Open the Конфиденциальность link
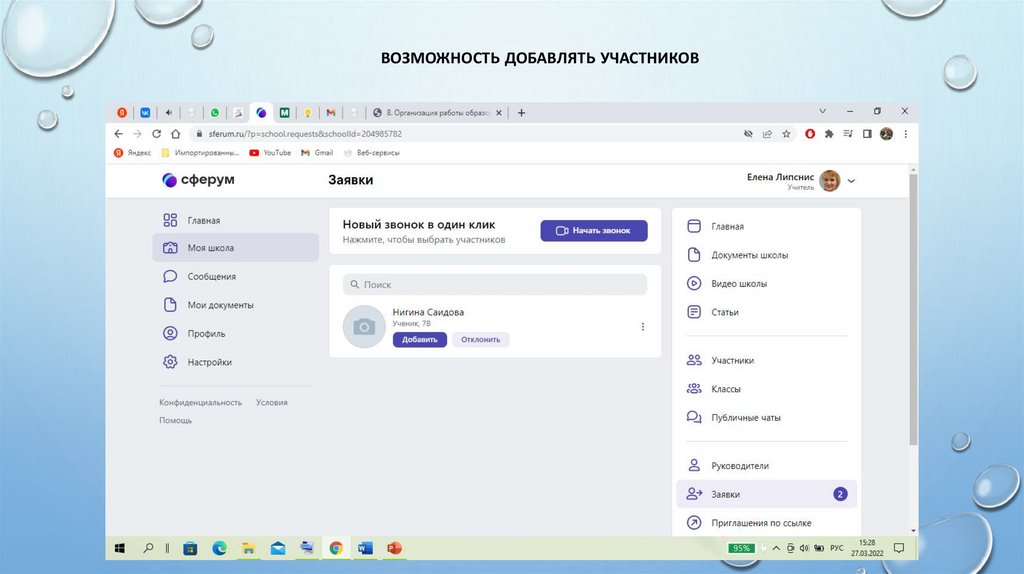The height and width of the screenshot is (574, 1024). click(x=200, y=402)
